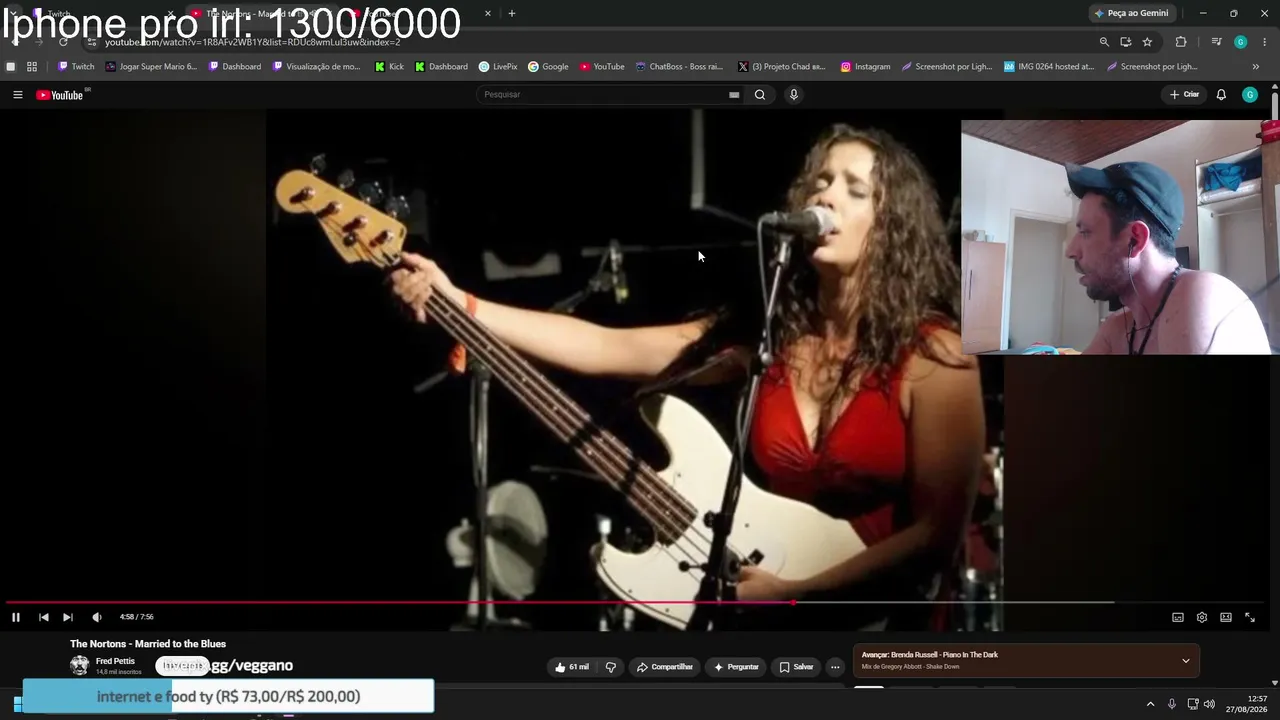The image size is (1280, 720).
Task: Open the player settings gear
Action: click(1202, 617)
